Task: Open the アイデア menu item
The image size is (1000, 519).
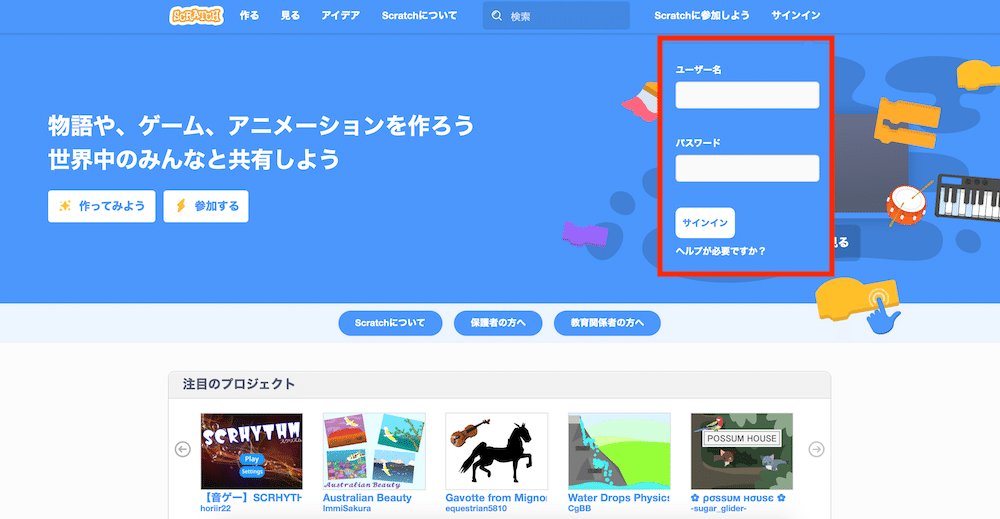Action: click(x=341, y=15)
